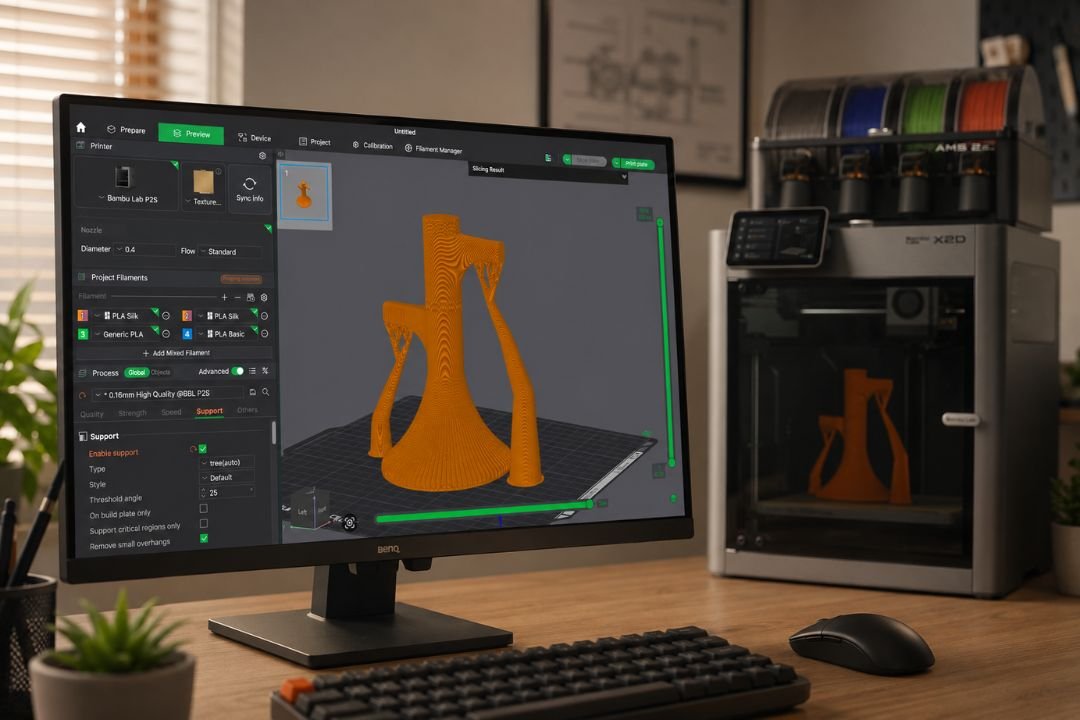Reset Enable support to default arrow

193,449
